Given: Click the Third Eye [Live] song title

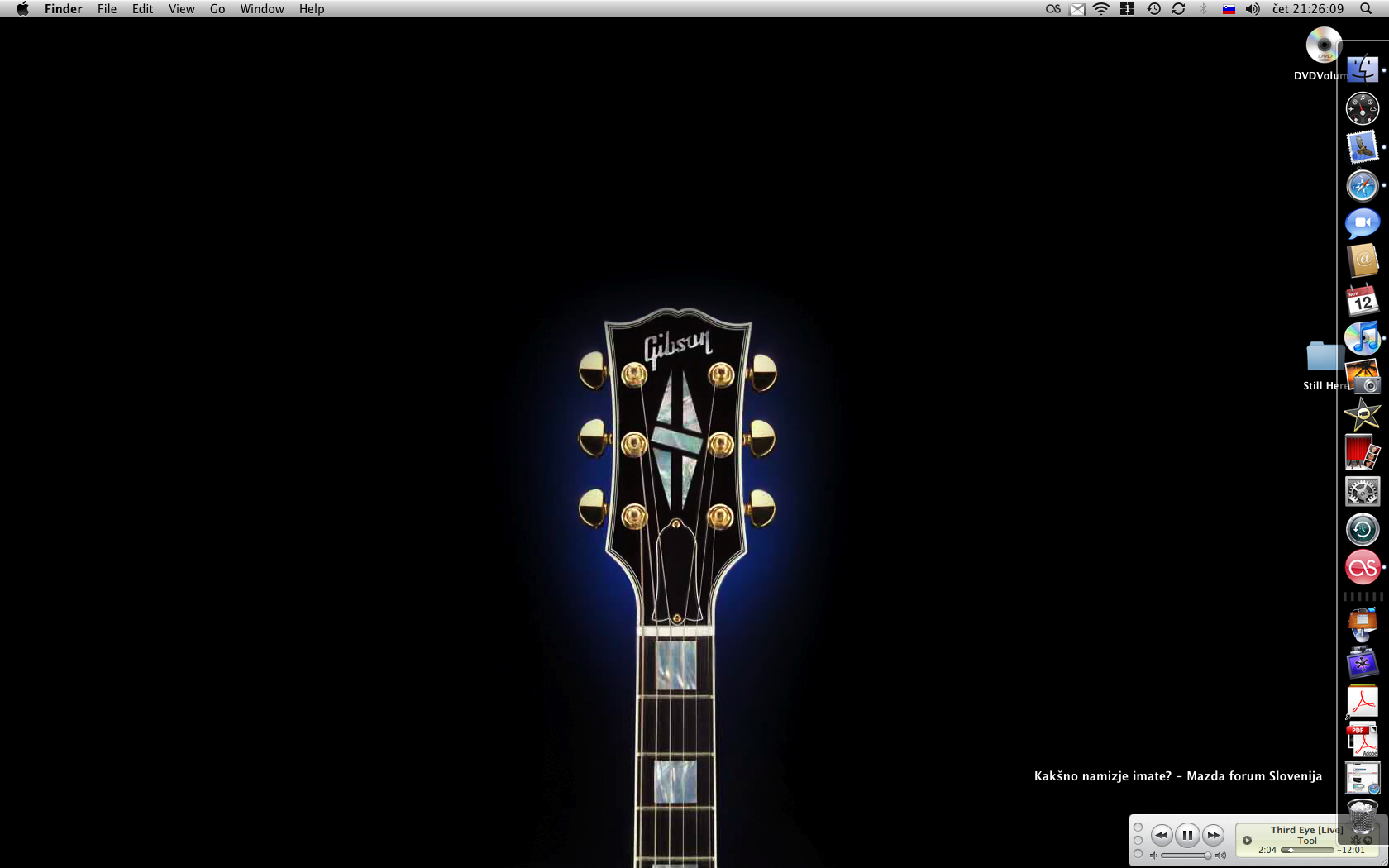Looking at the screenshot, I should pos(1306,830).
